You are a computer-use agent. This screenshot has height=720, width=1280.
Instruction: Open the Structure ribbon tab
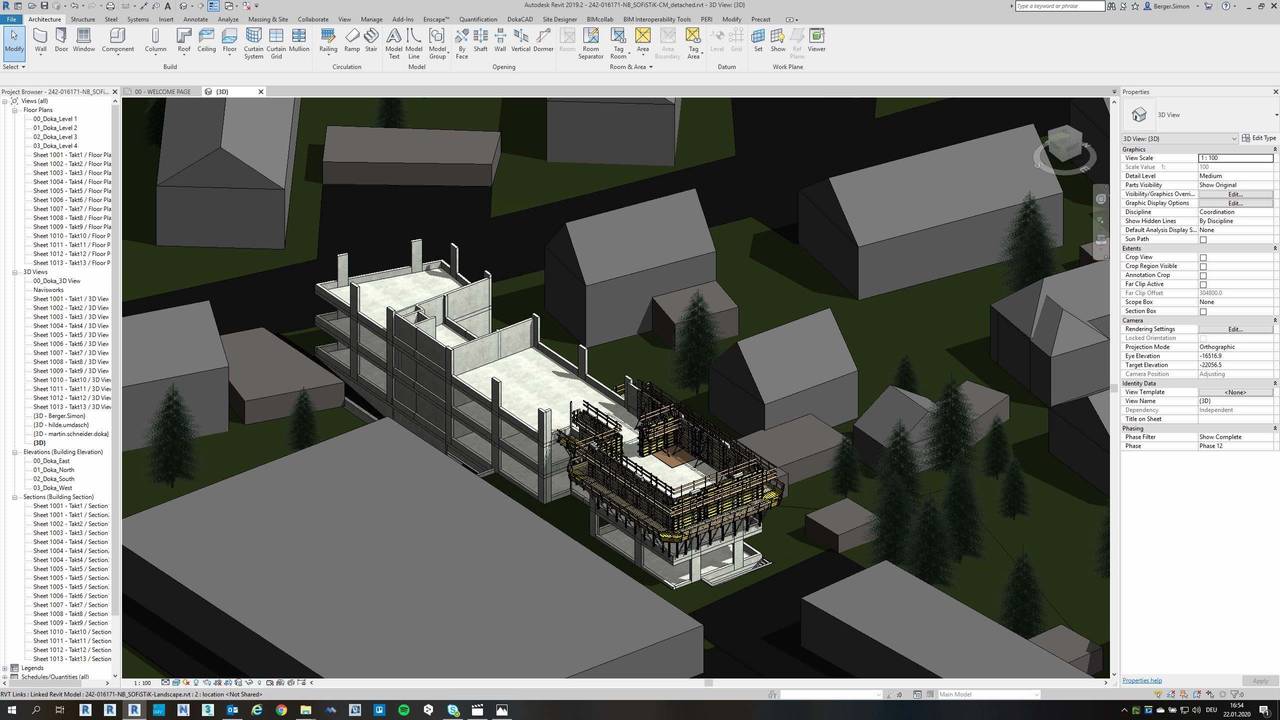tap(83, 19)
